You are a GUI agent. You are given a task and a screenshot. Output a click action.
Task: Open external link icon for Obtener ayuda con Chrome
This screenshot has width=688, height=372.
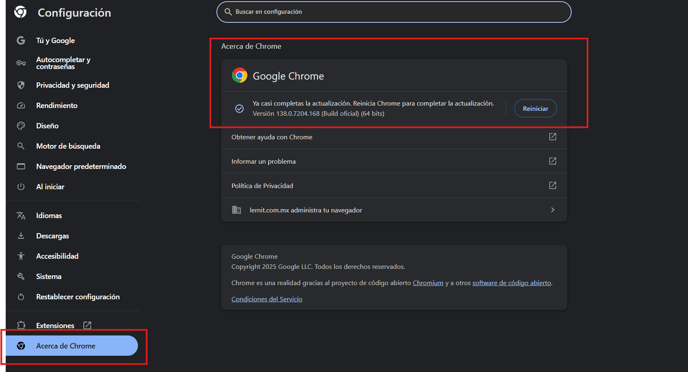pyautogui.click(x=552, y=137)
